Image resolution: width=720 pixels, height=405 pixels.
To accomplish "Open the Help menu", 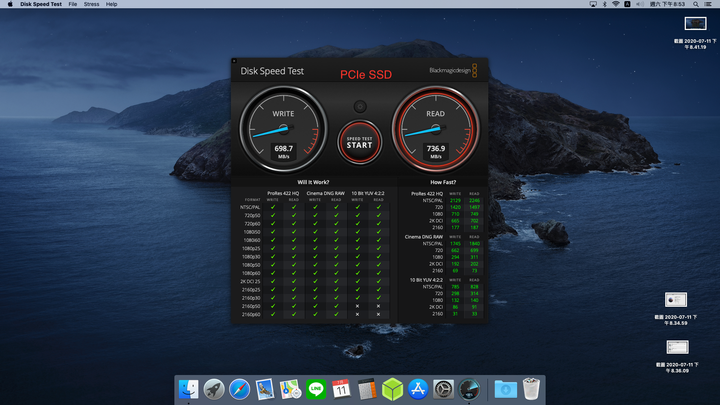I will 112,4.
